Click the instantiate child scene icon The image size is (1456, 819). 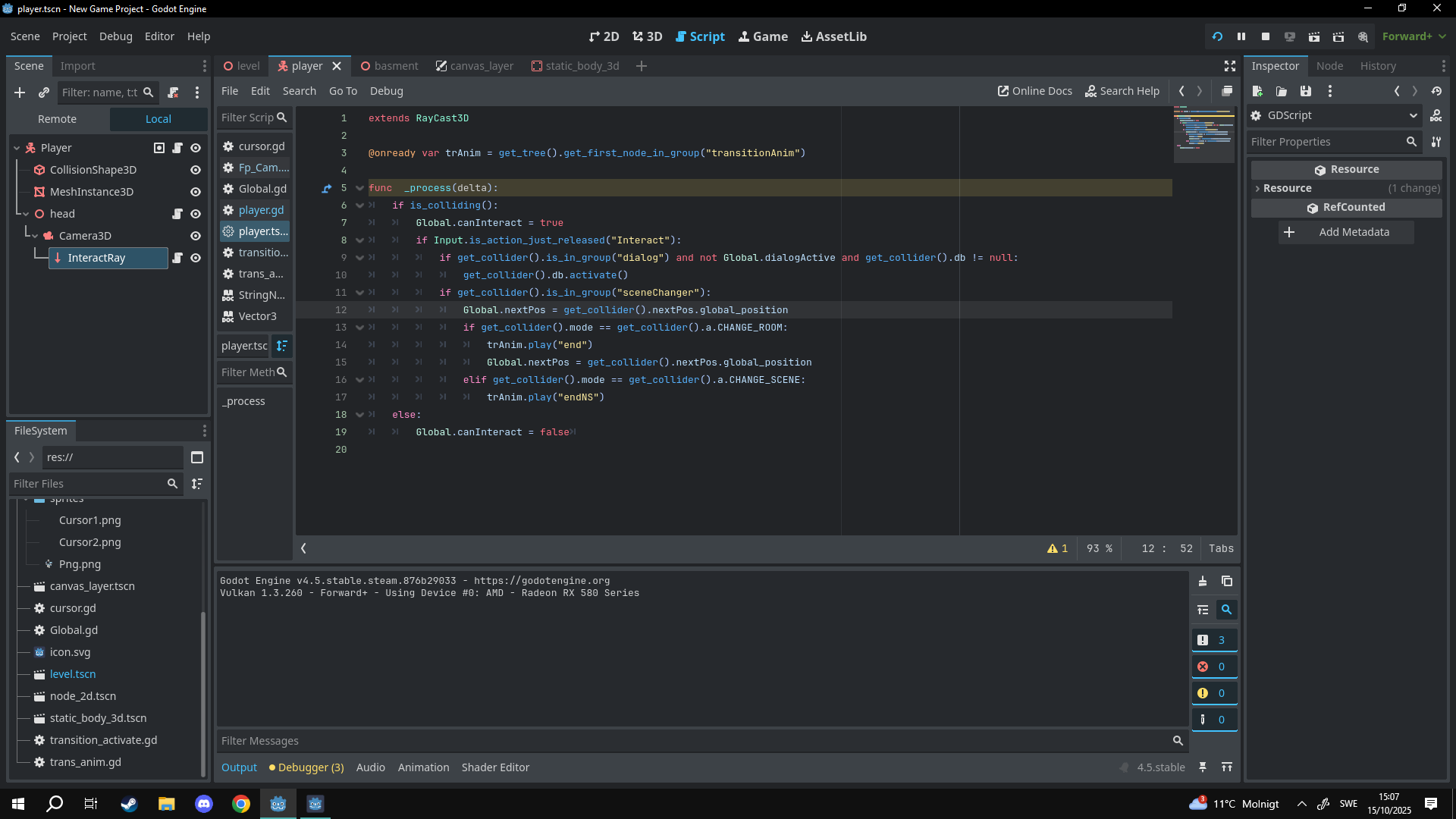click(44, 93)
